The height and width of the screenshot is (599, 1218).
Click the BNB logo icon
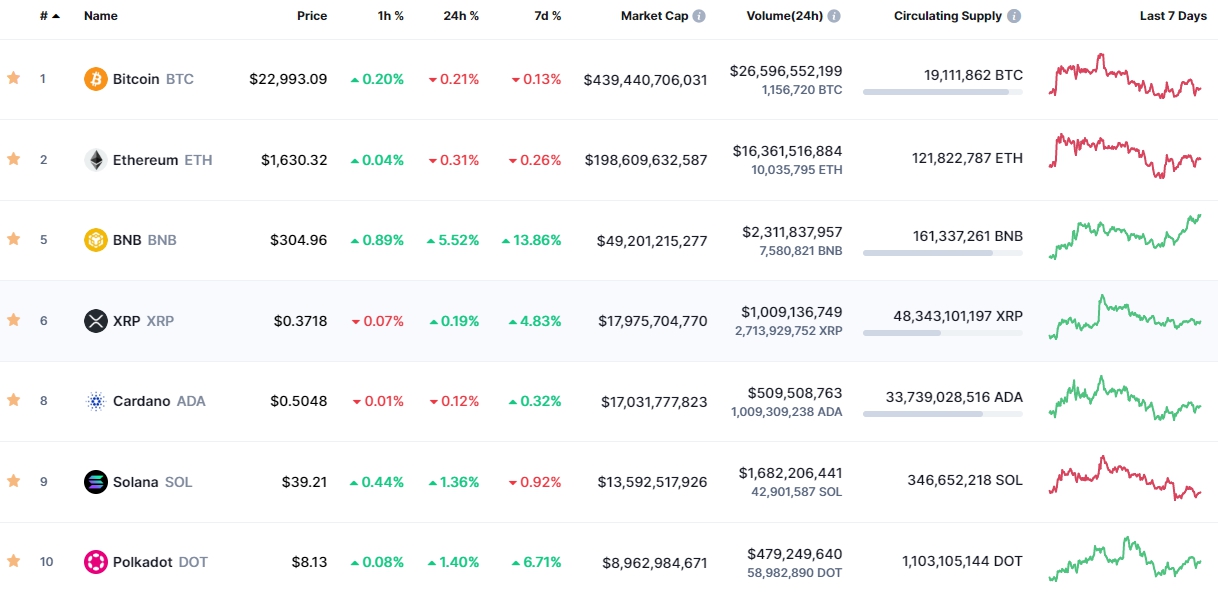(96, 240)
